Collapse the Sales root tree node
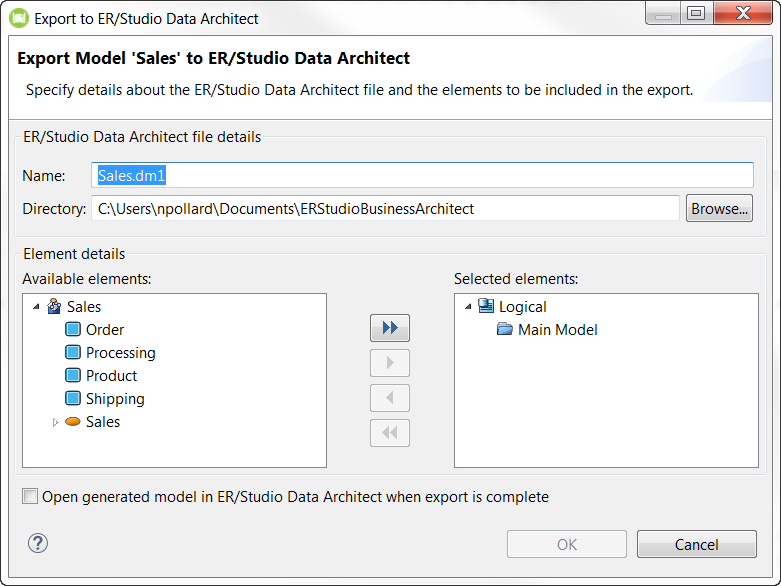 (x=36, y=307)
